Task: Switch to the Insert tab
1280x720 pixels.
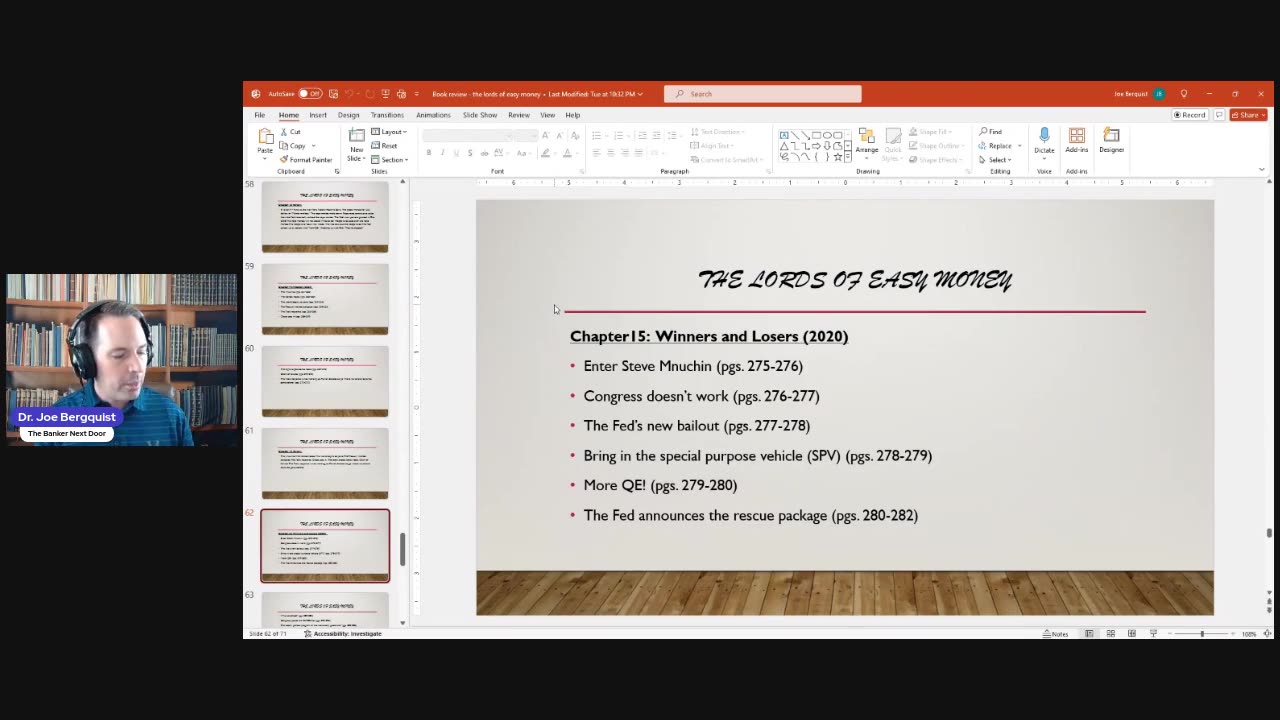Action: (x=318, y=115)
